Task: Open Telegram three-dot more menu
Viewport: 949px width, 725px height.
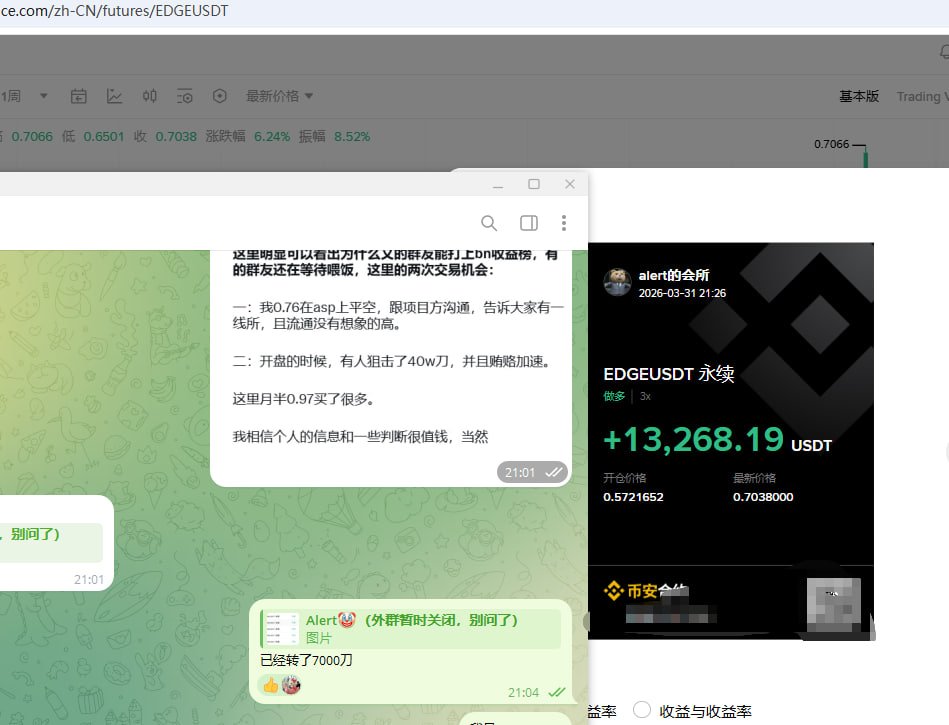Action: 563,223
